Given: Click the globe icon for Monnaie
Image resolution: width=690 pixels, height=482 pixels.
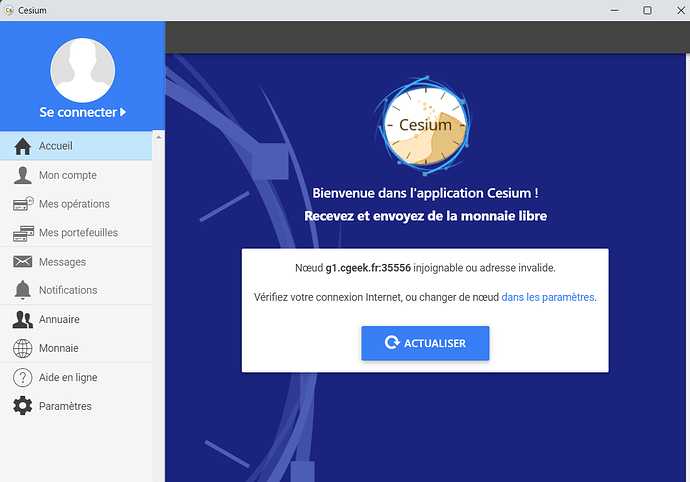Looking at the screenshot, I should point(22,349).
